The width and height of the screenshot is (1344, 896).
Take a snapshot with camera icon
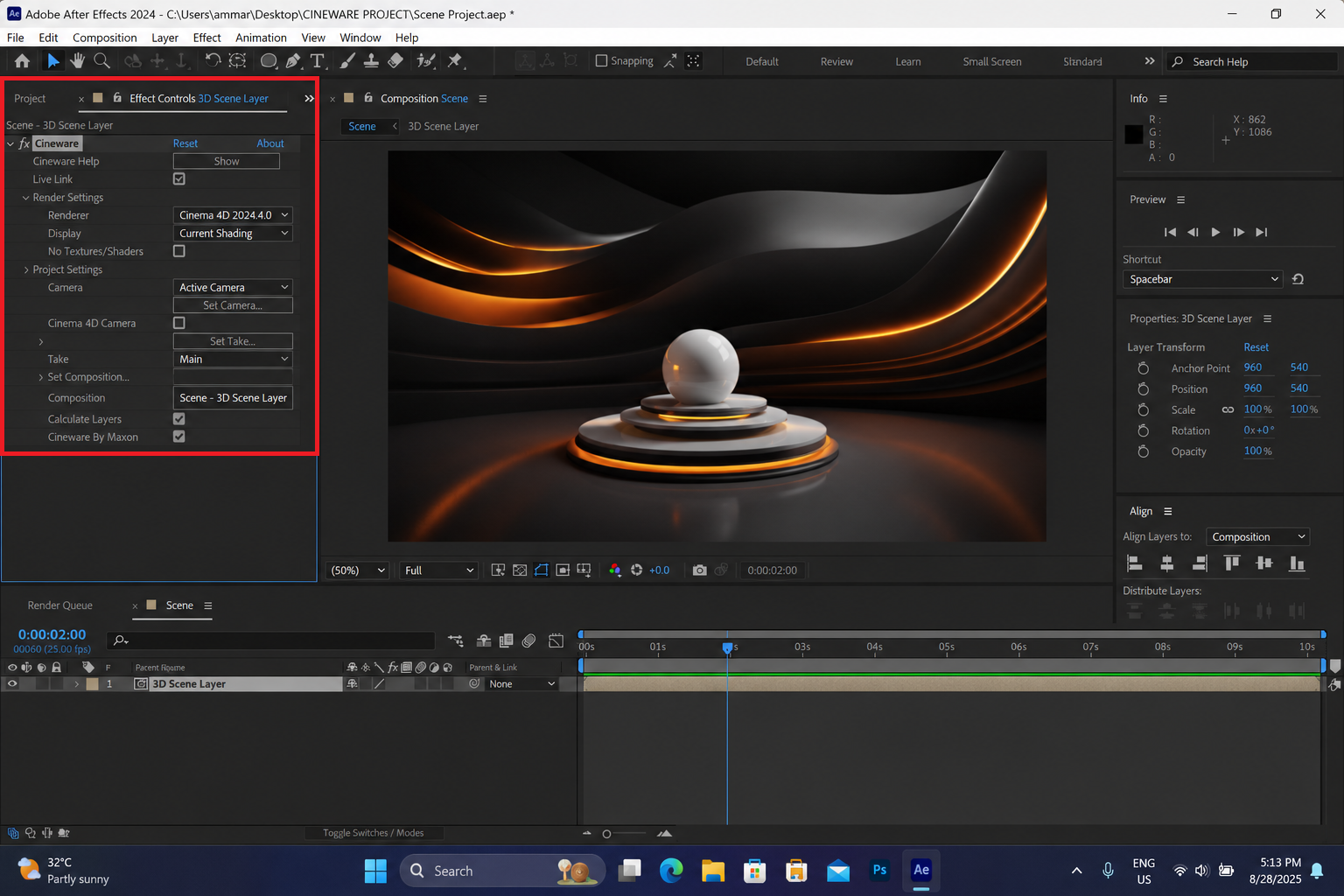point(699,570)
